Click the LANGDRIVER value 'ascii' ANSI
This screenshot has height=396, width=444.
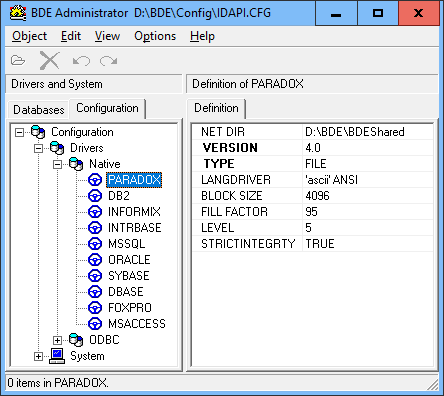pos(368,180)
